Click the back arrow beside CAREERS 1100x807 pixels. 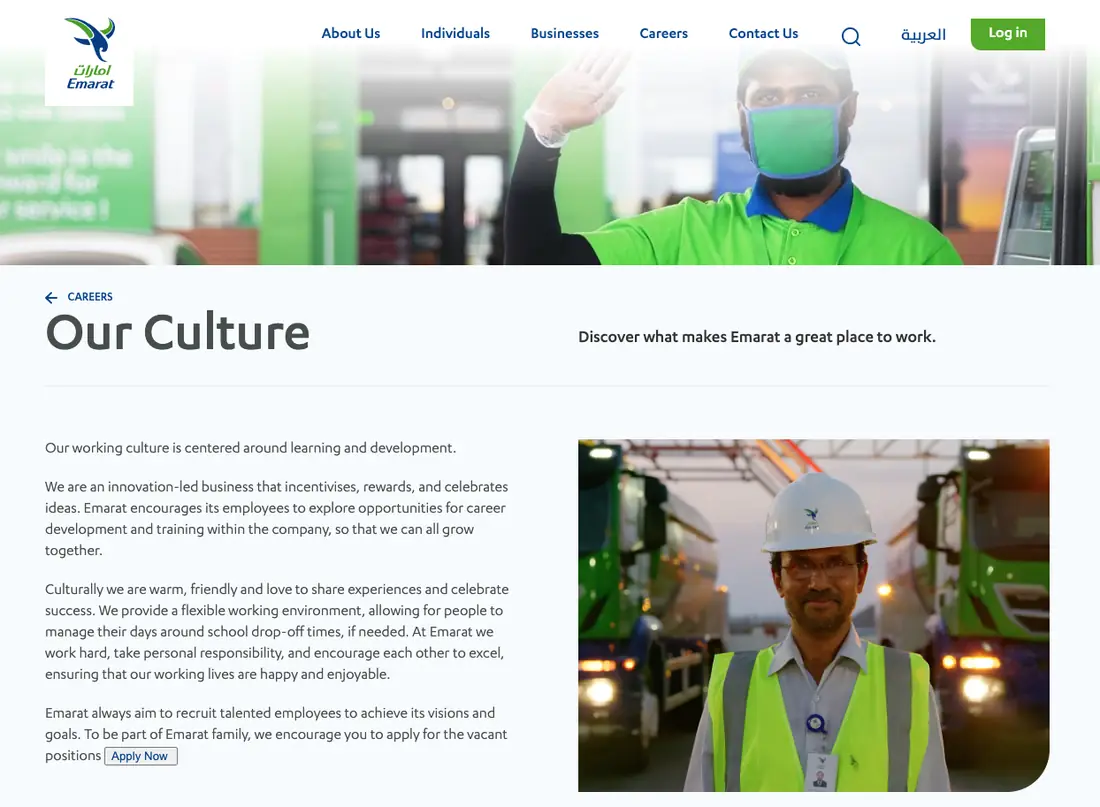pyautogui.click(x=51, y=298)
